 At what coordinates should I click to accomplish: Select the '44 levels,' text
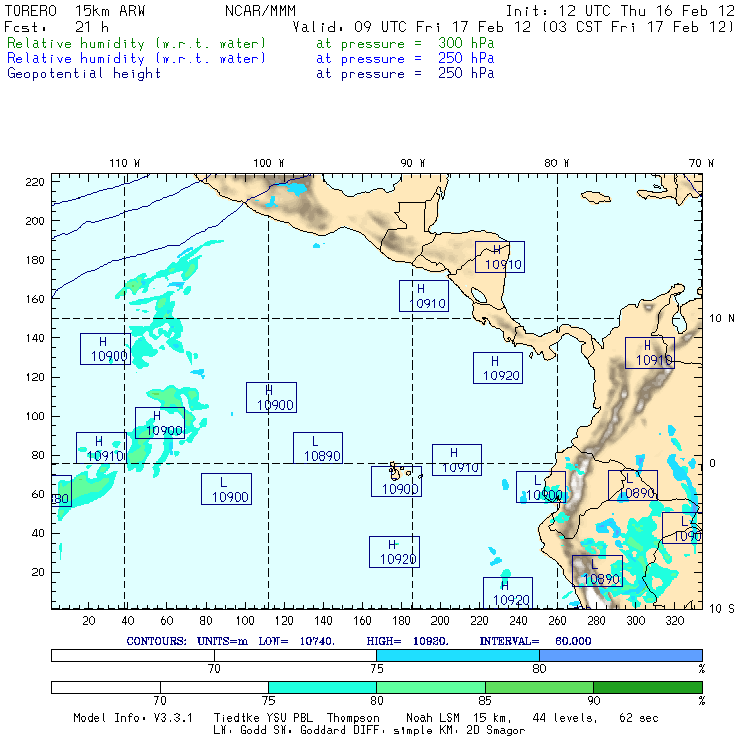(x=564, y=718)
